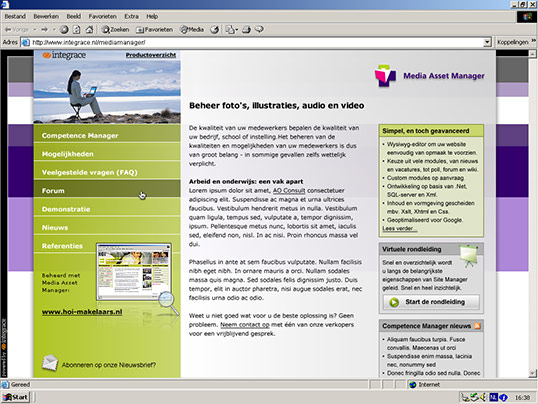Click the Windows flag throbber icon
This screenshot has width=538, height=404.
click(x=527, y=17)
